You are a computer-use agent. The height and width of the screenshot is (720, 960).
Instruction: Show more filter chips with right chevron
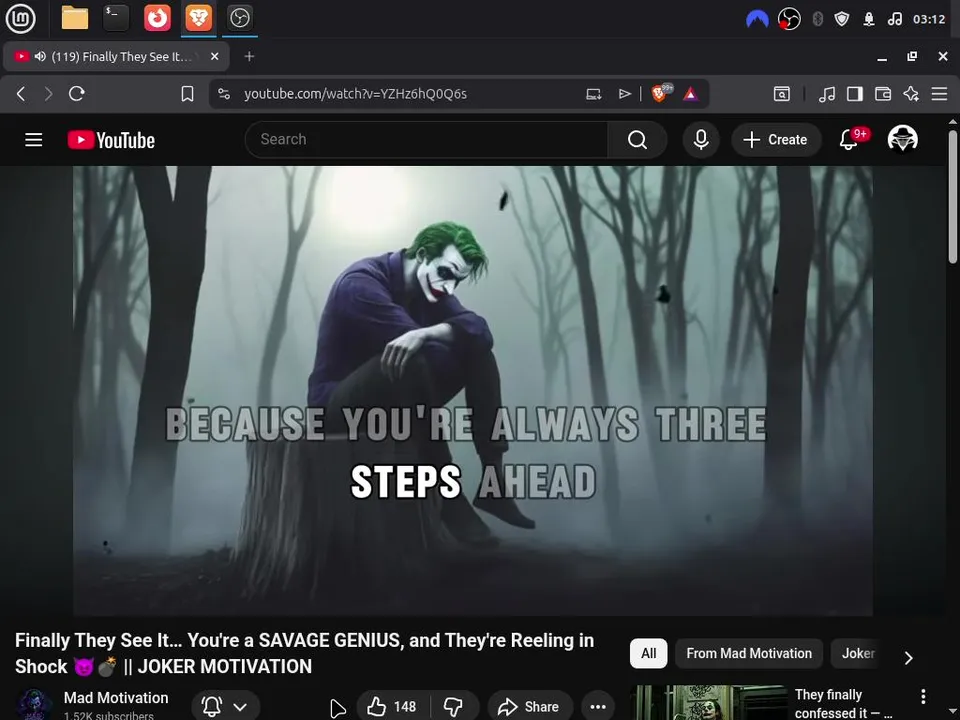tap(909, 658)
